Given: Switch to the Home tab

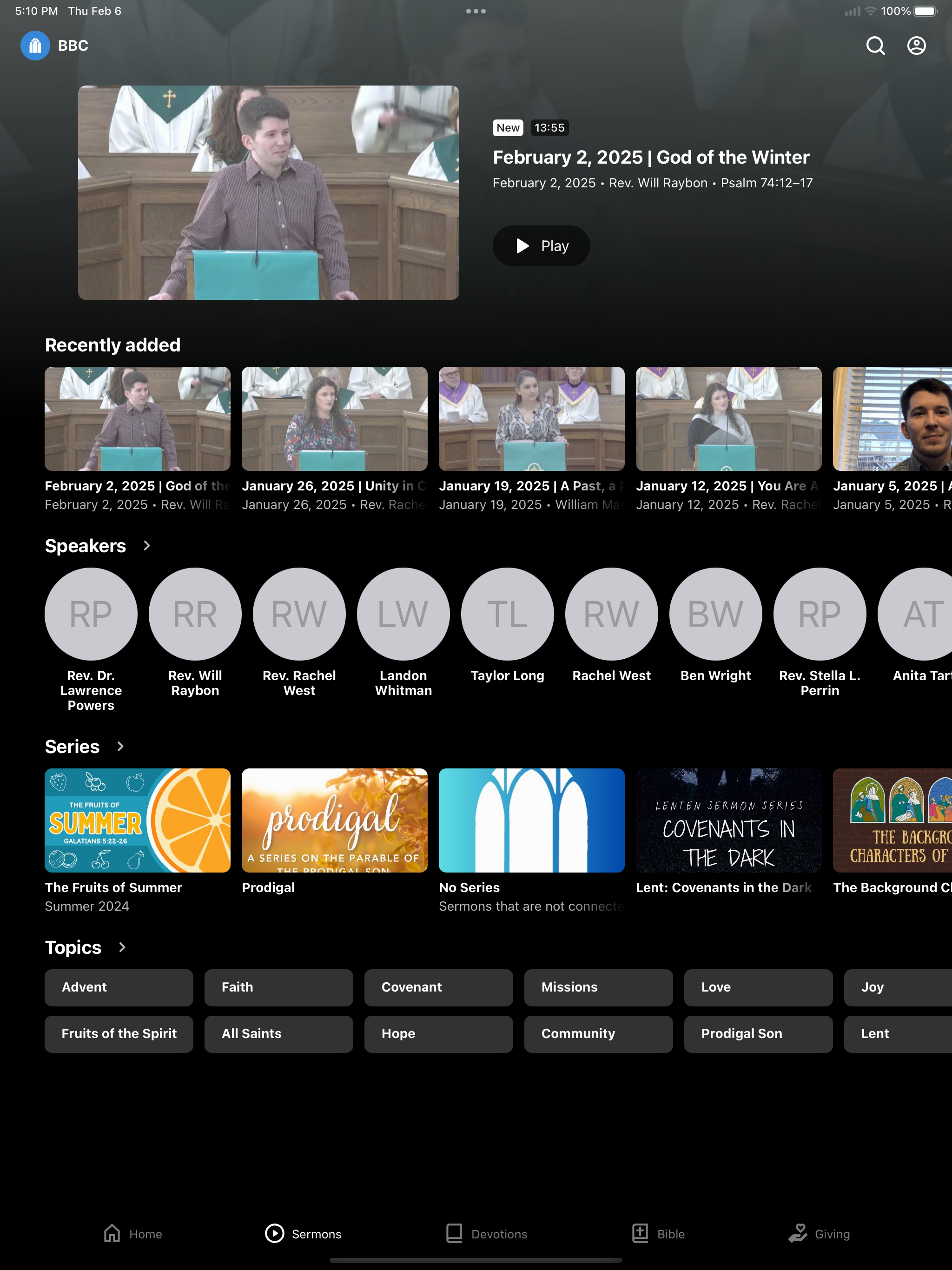Looking at the screenshot, I should click(x=132, y=1233).
